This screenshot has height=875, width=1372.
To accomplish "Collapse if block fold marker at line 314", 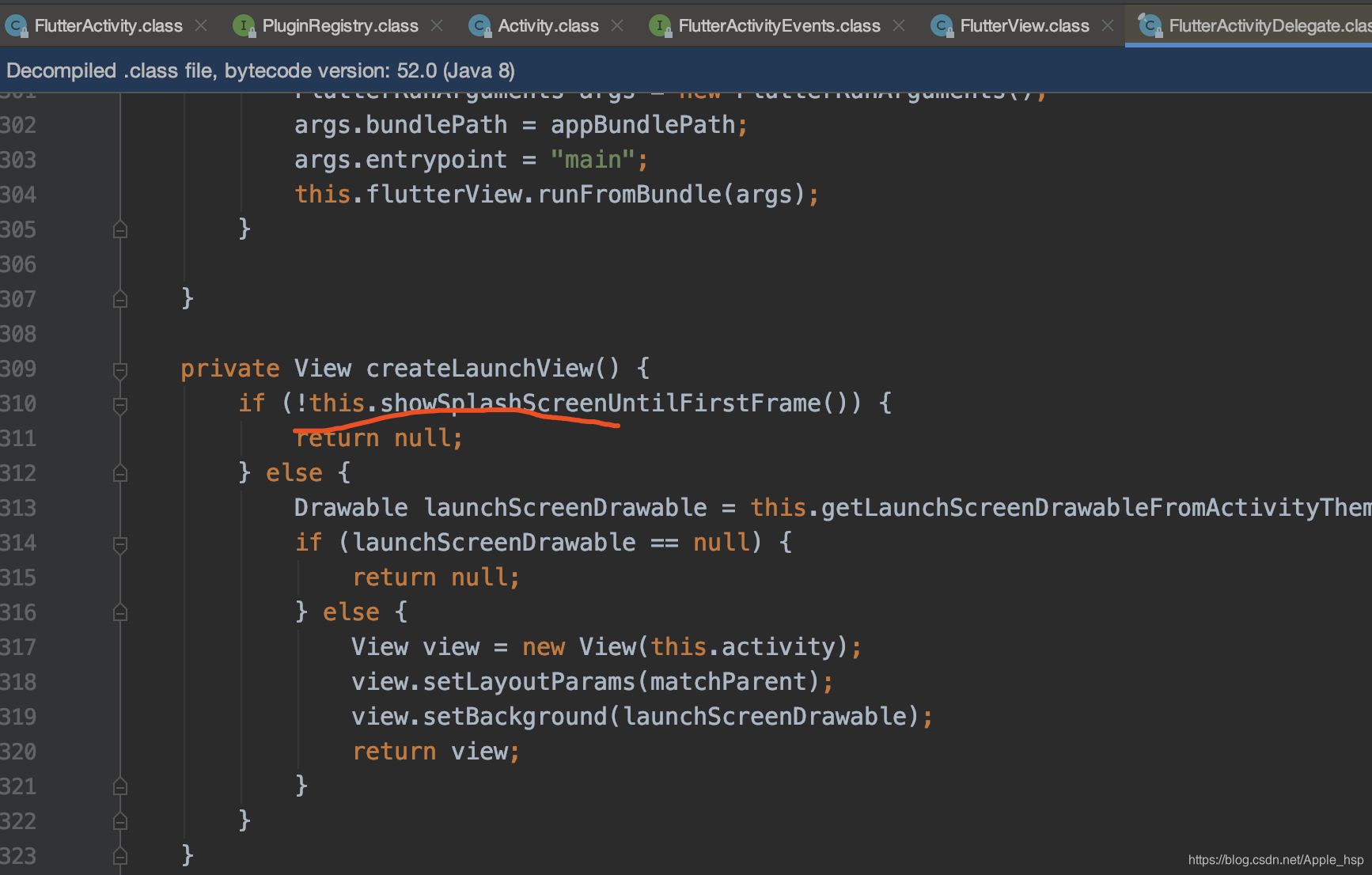I will point(120,544).
